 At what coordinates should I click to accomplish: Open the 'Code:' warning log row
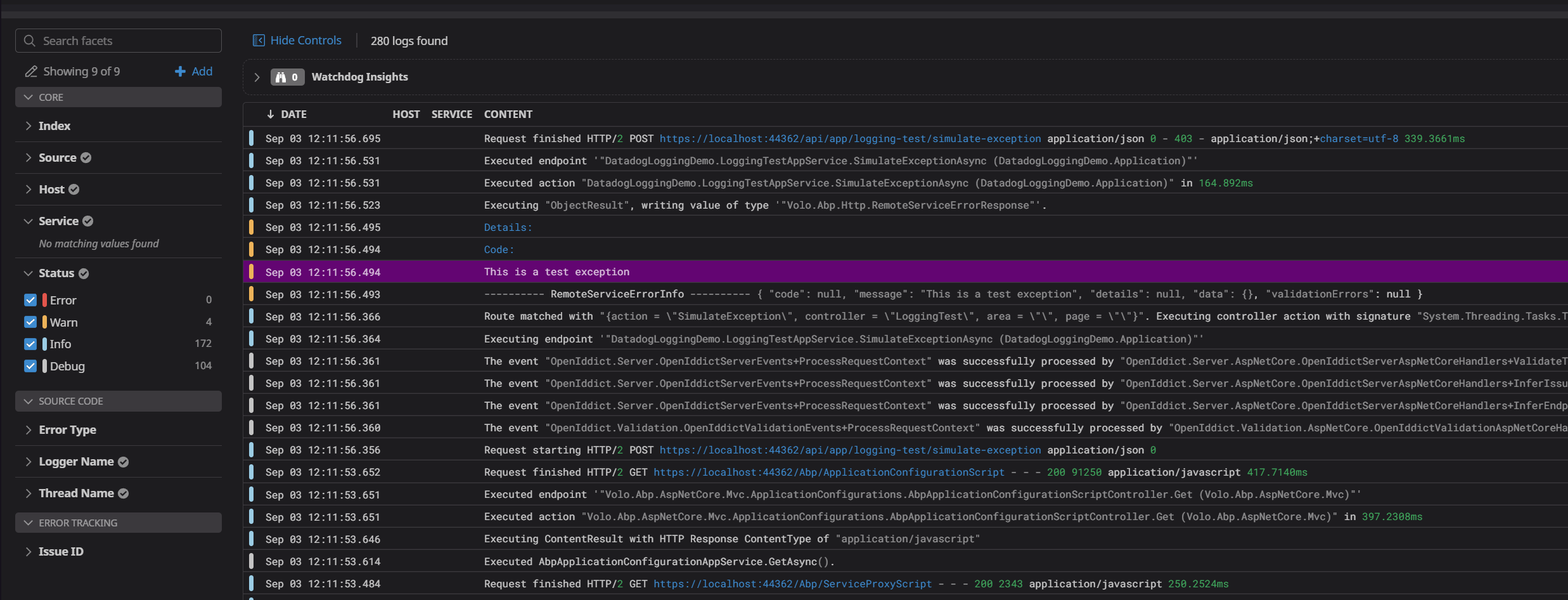906,249
